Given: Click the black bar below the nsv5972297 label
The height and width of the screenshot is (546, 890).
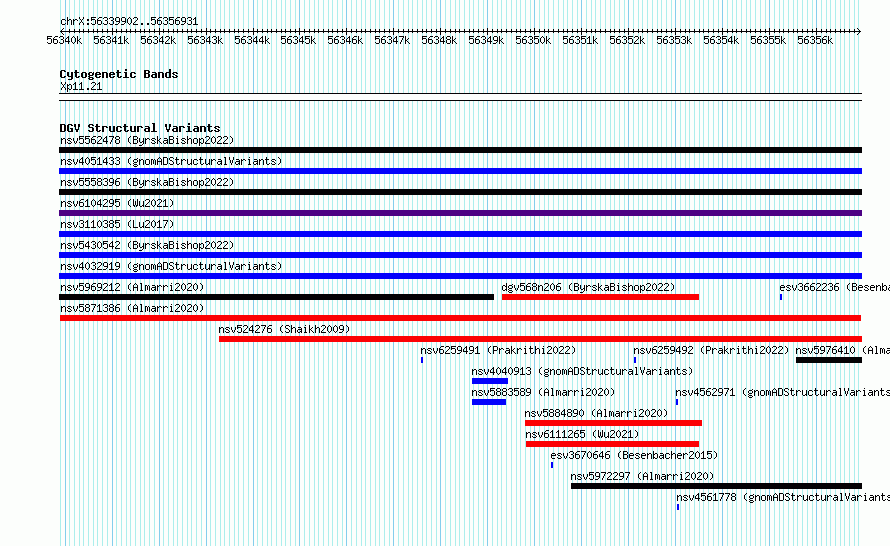Looking at the screenshot, I should (716, 486).
